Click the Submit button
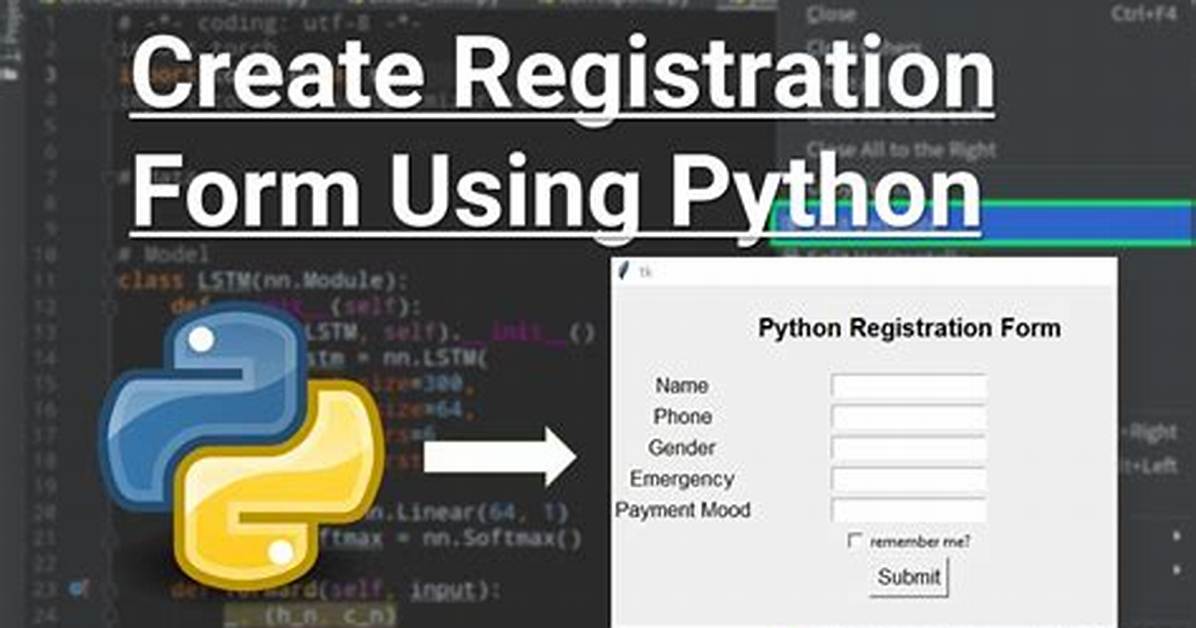This screenshot has height=628, width=1196. 908,577
